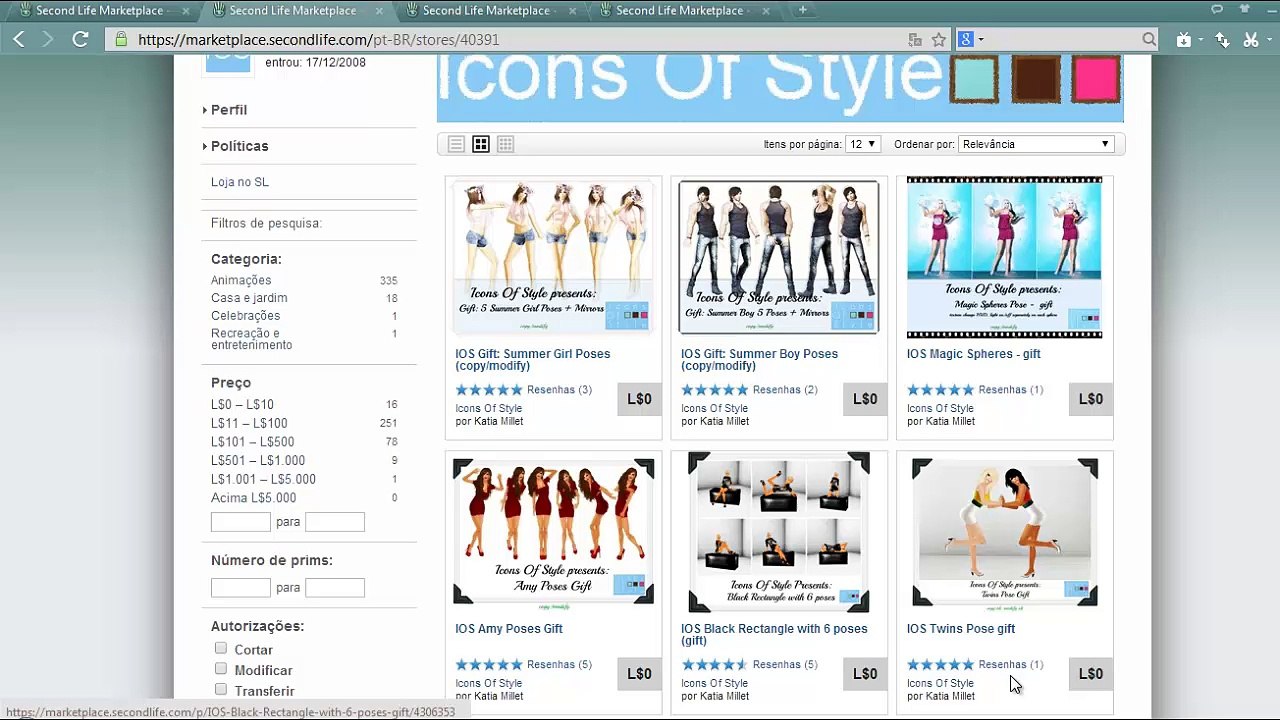Click the minimum price input field
1280x720 pixels.
tap(240, 522)
